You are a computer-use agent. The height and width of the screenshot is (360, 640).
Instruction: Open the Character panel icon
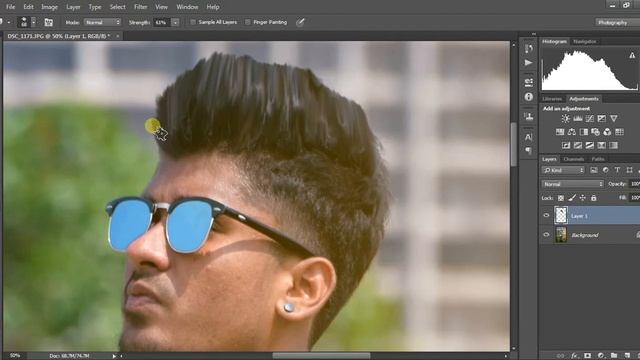529,137
